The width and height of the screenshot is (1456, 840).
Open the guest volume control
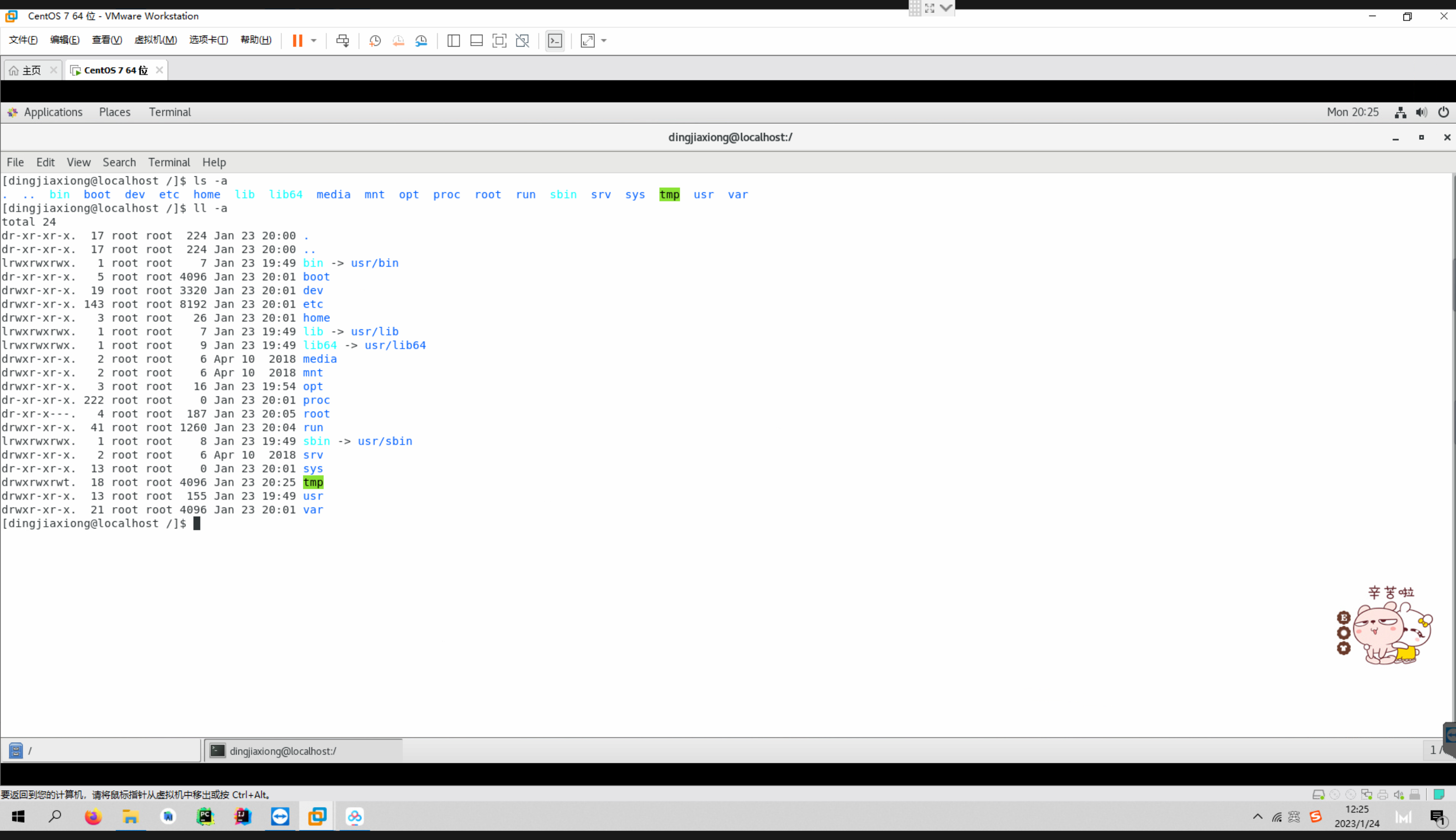pyautogui.click(x=1422, y=112)
